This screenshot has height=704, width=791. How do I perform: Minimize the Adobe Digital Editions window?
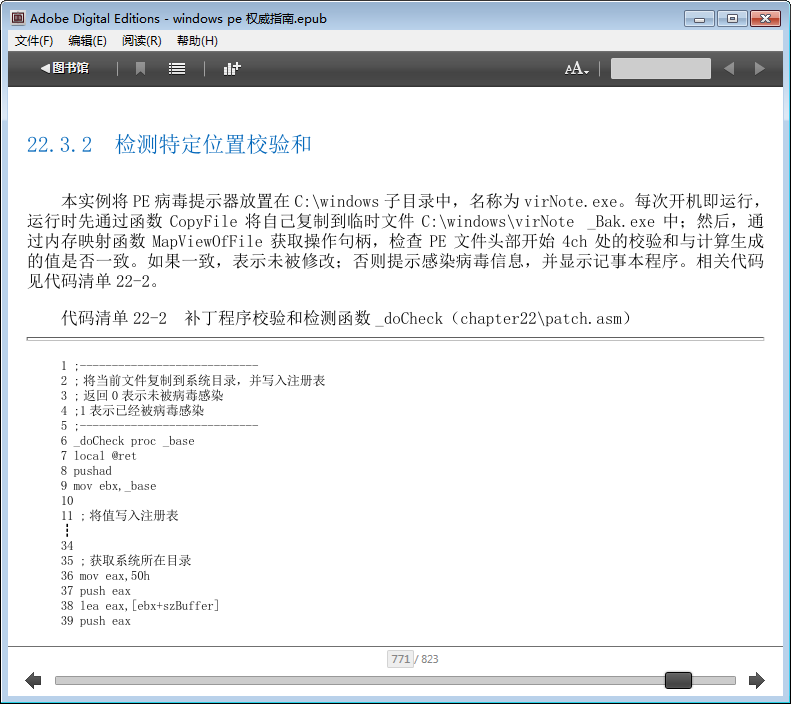tap(699, 19)
